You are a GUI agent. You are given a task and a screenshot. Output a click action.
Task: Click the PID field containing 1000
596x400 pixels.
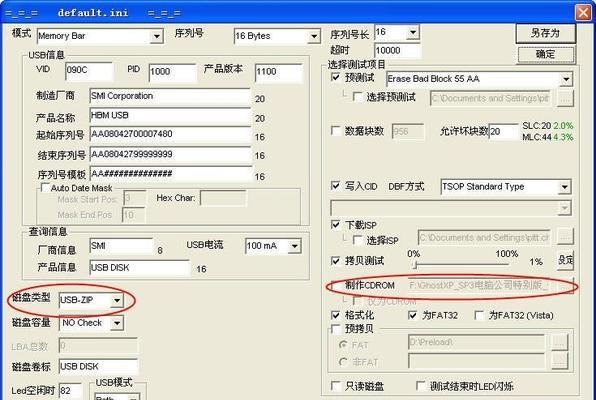pos(172,72)
